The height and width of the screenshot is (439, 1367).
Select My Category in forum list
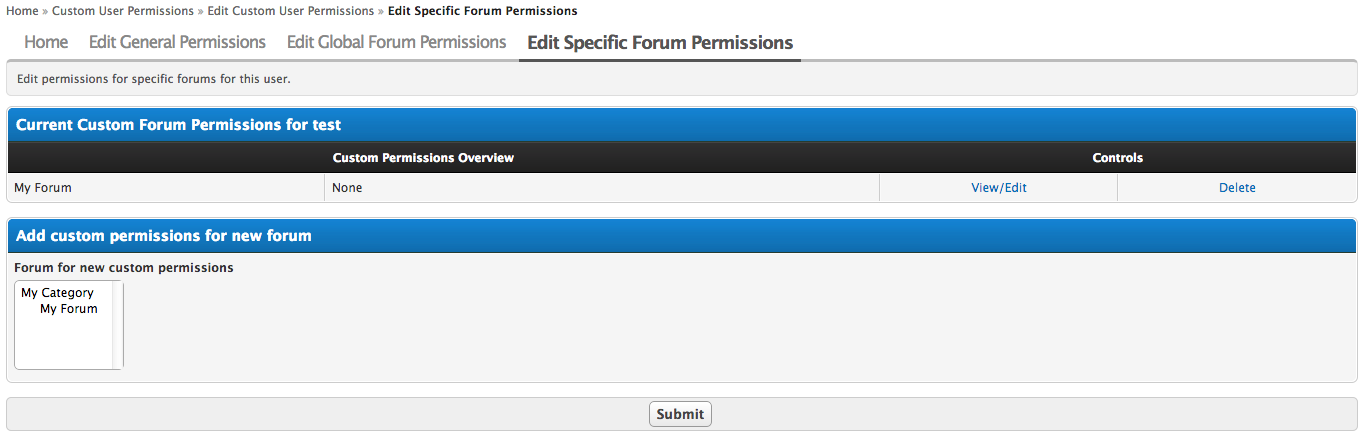(x=57, y=293)
